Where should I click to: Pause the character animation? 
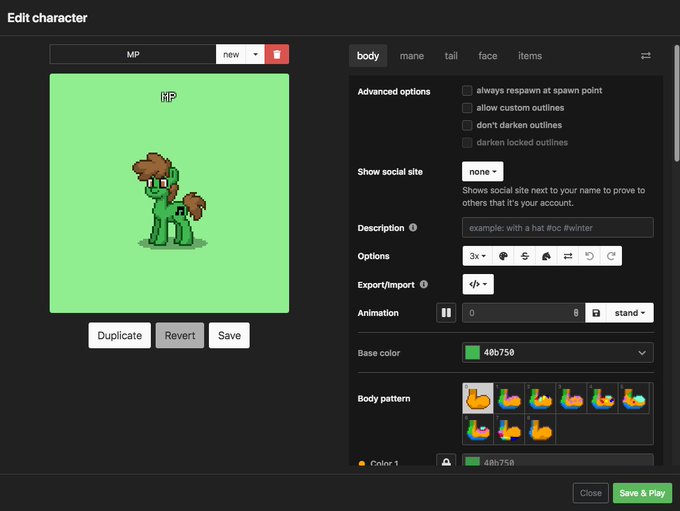(446, 313)
